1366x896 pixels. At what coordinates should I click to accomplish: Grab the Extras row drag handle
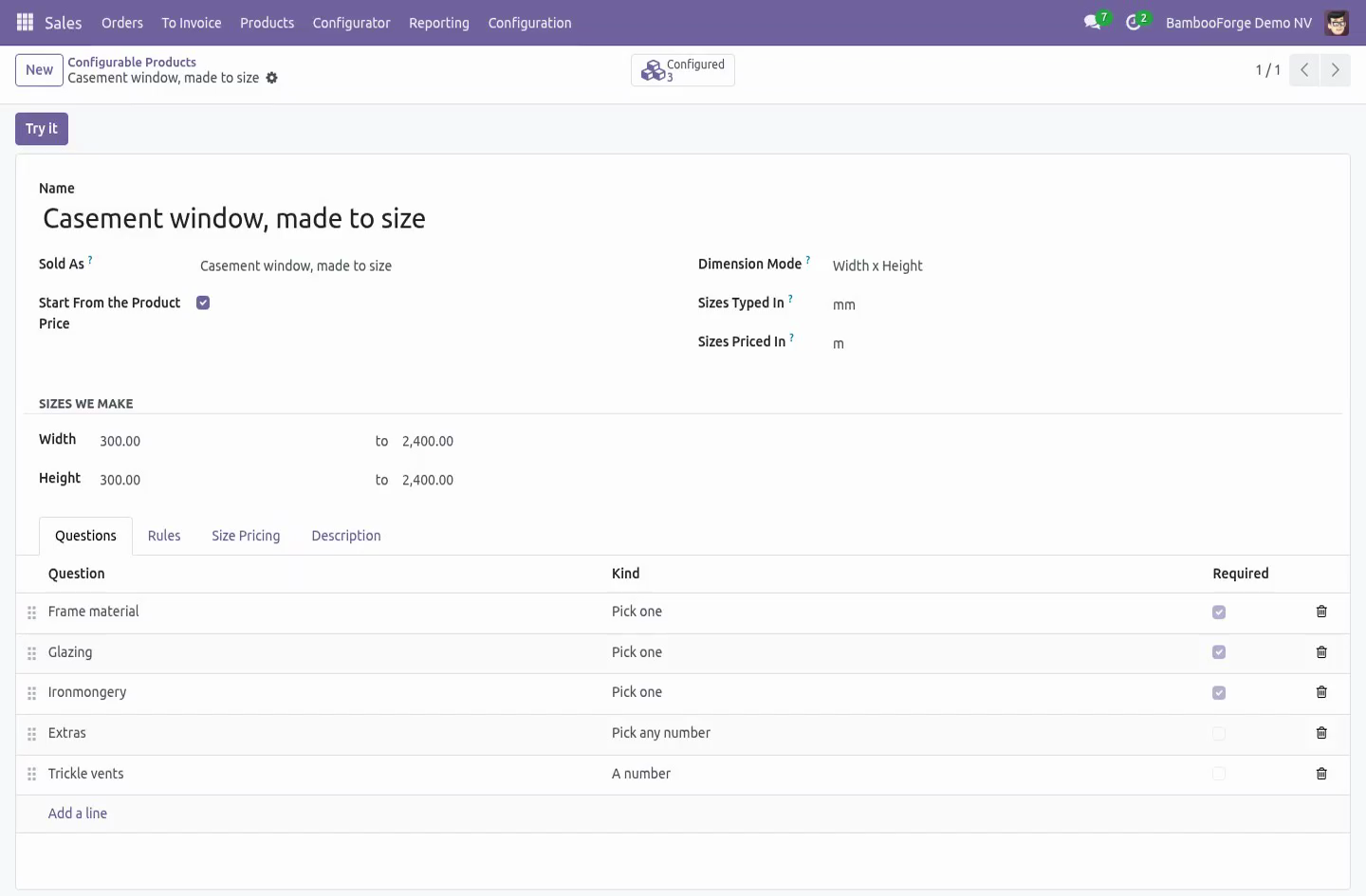pos(31,734)
